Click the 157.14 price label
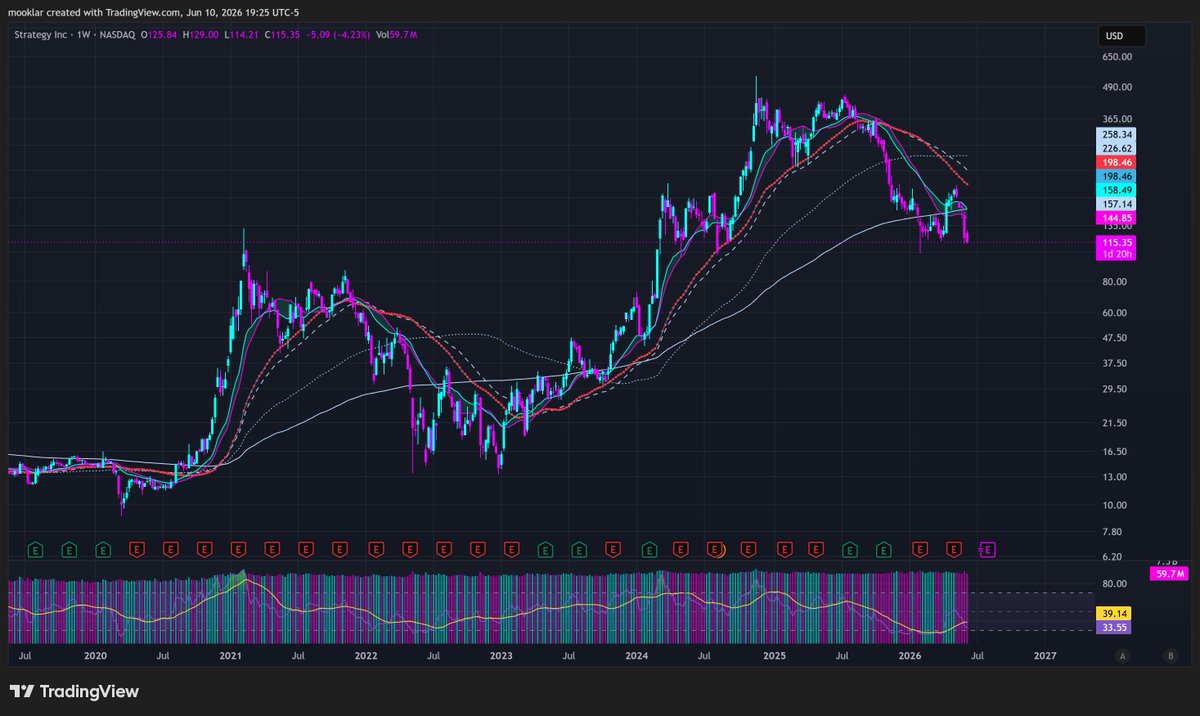1200x716 pixels. [1116, 204]
